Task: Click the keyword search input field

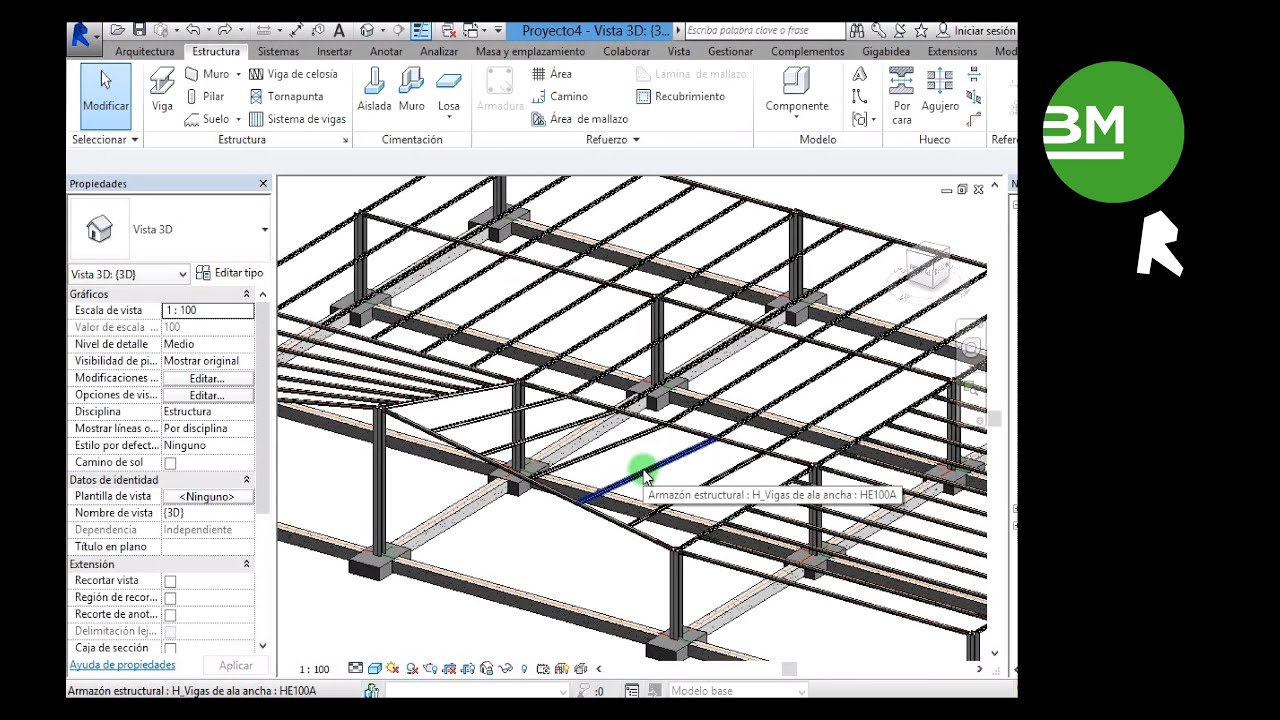Action: tap(765, 31)
